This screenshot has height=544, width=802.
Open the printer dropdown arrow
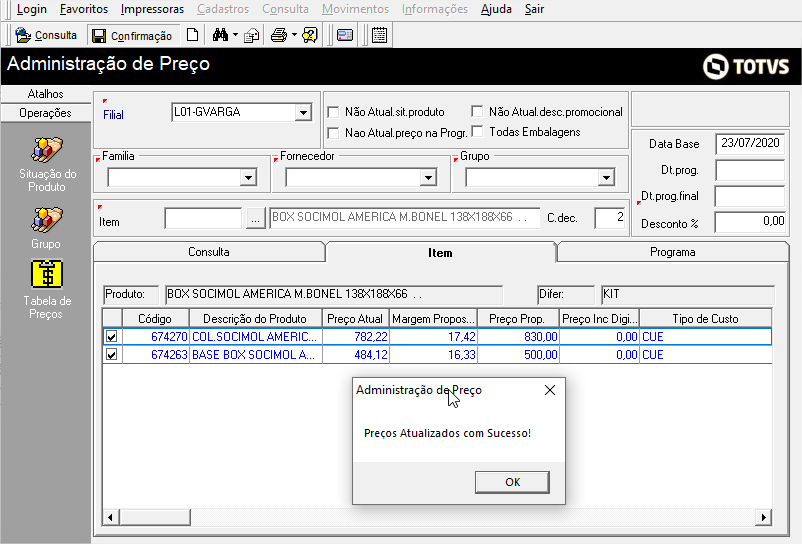294,35
